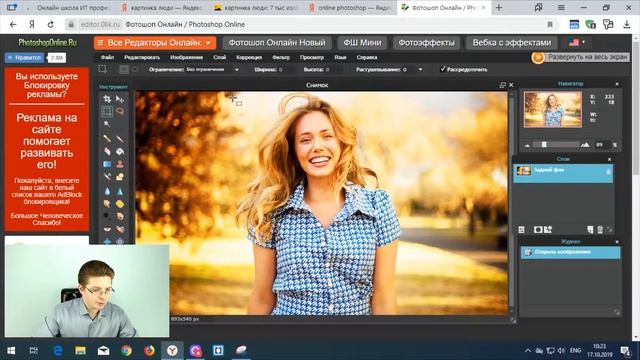640x360 pixels.
Task: Select the Открыть изображение history entry
Action: [x=570, y=252]
